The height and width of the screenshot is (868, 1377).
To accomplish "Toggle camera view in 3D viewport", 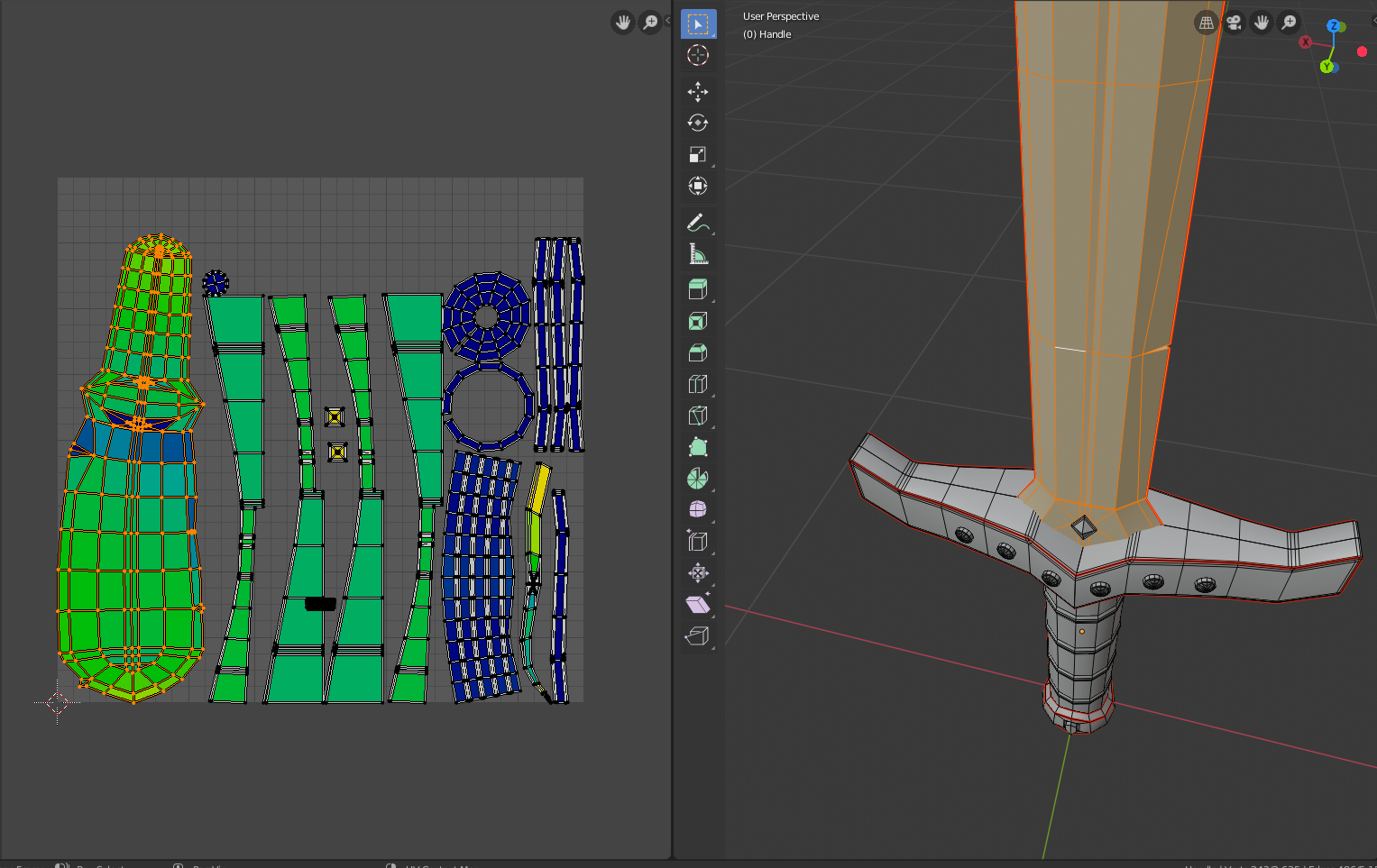I will 1234,23.
